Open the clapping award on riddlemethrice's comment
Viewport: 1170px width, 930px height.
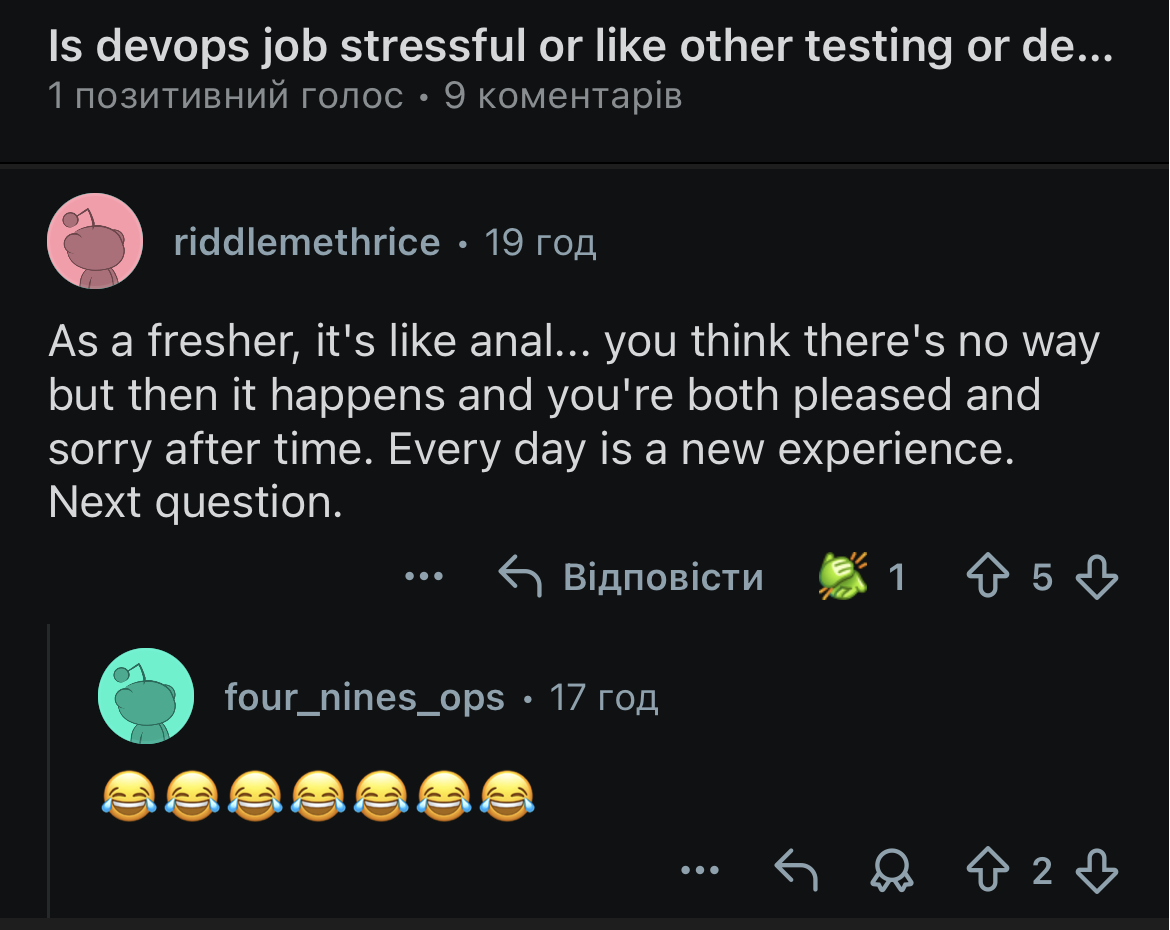point(844,577)
